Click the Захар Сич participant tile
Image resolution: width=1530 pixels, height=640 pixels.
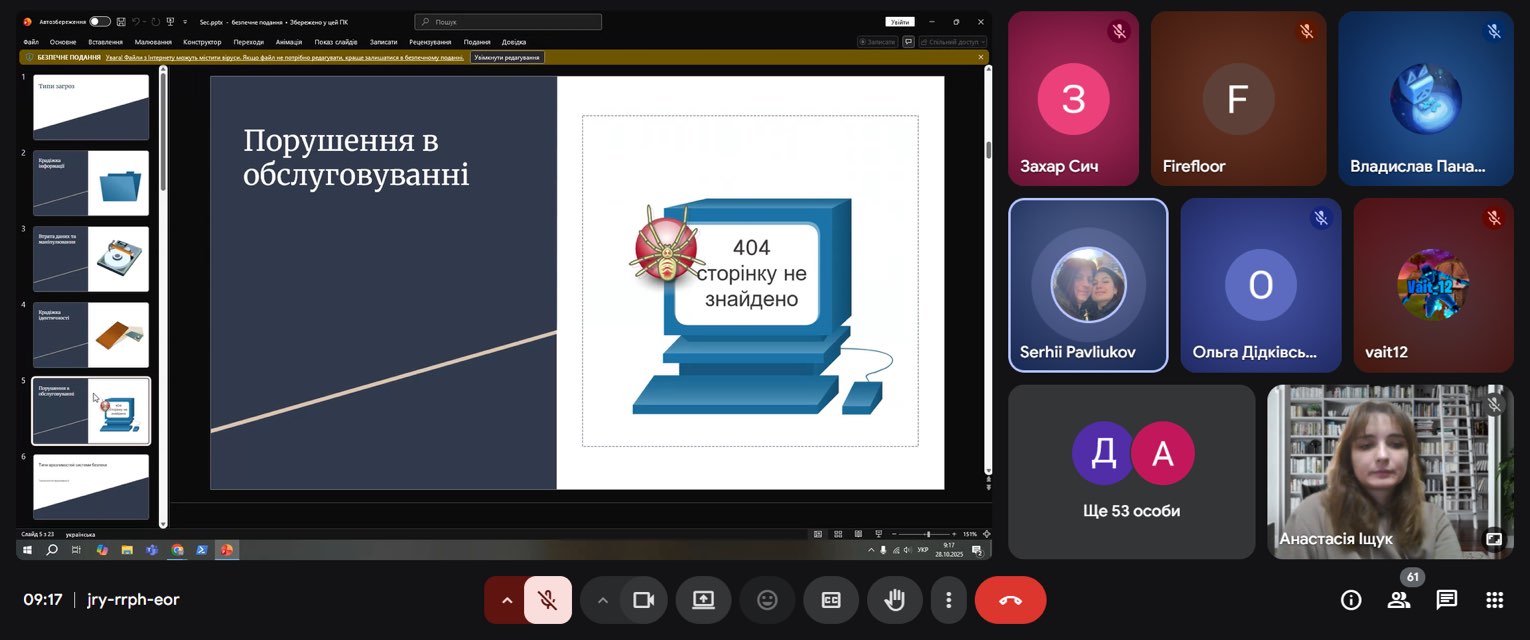coord(1073,98)
